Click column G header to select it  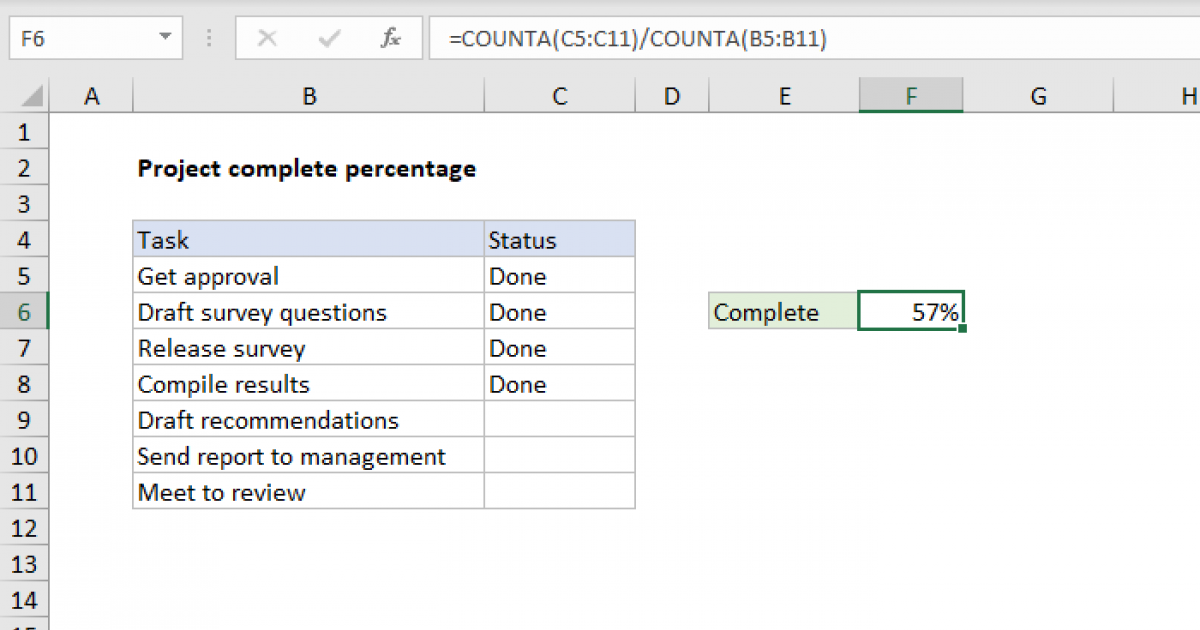click(x=1038, y=95)
